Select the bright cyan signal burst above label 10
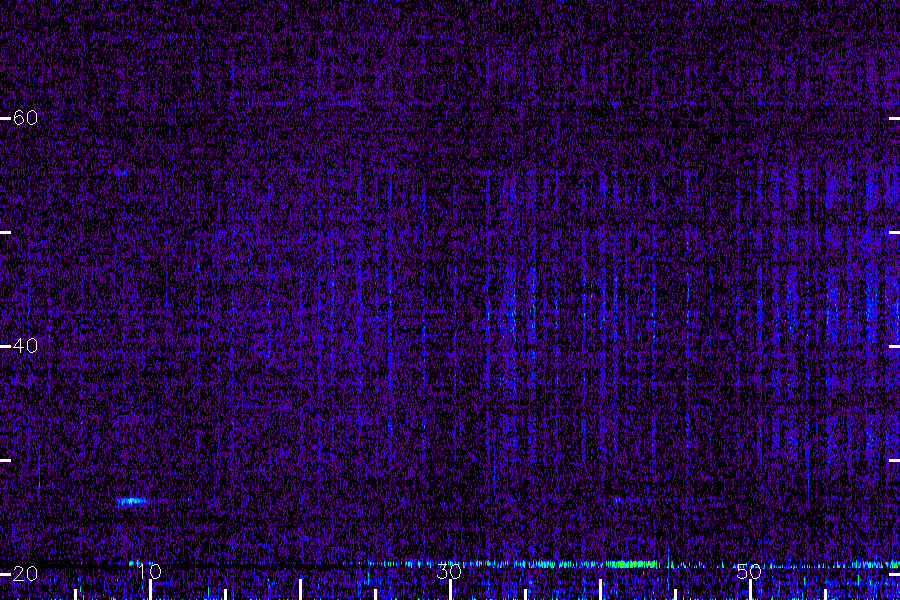Viewport: 900px width, 600px height. click(132, 501)
